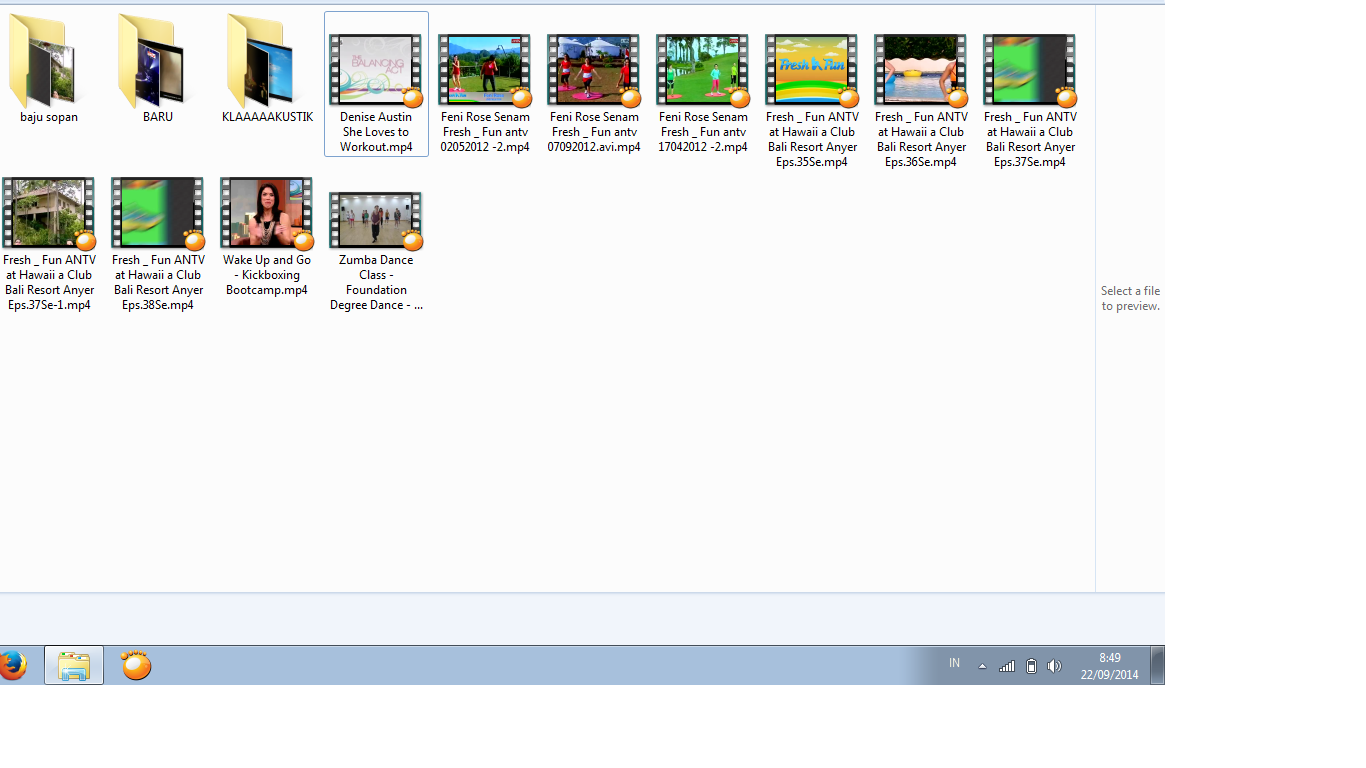Select the BARU folder
This screenshot has width=1366, height=768.
click(157, 70)
